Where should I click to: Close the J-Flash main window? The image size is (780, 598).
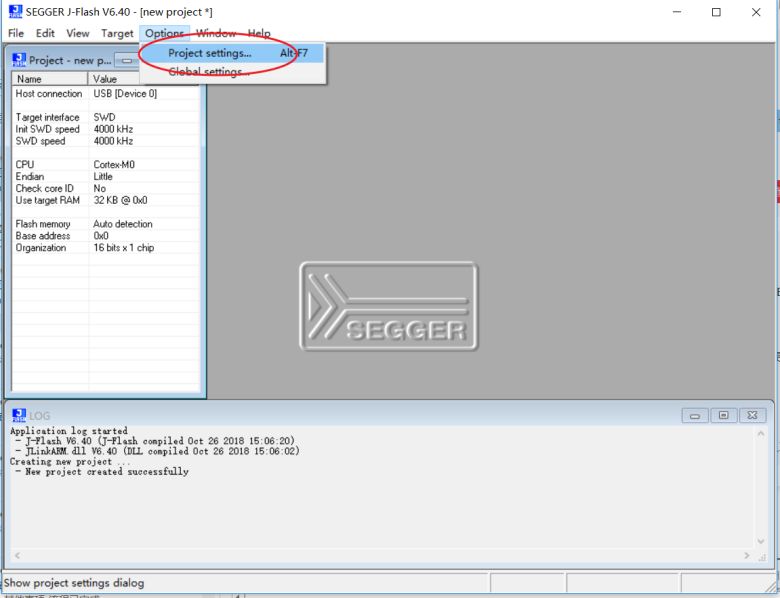tap(756, 12)
